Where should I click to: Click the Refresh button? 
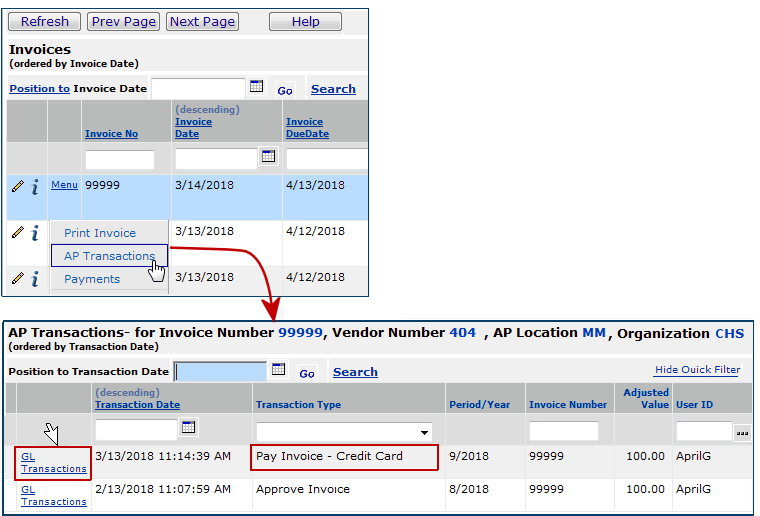45,21
